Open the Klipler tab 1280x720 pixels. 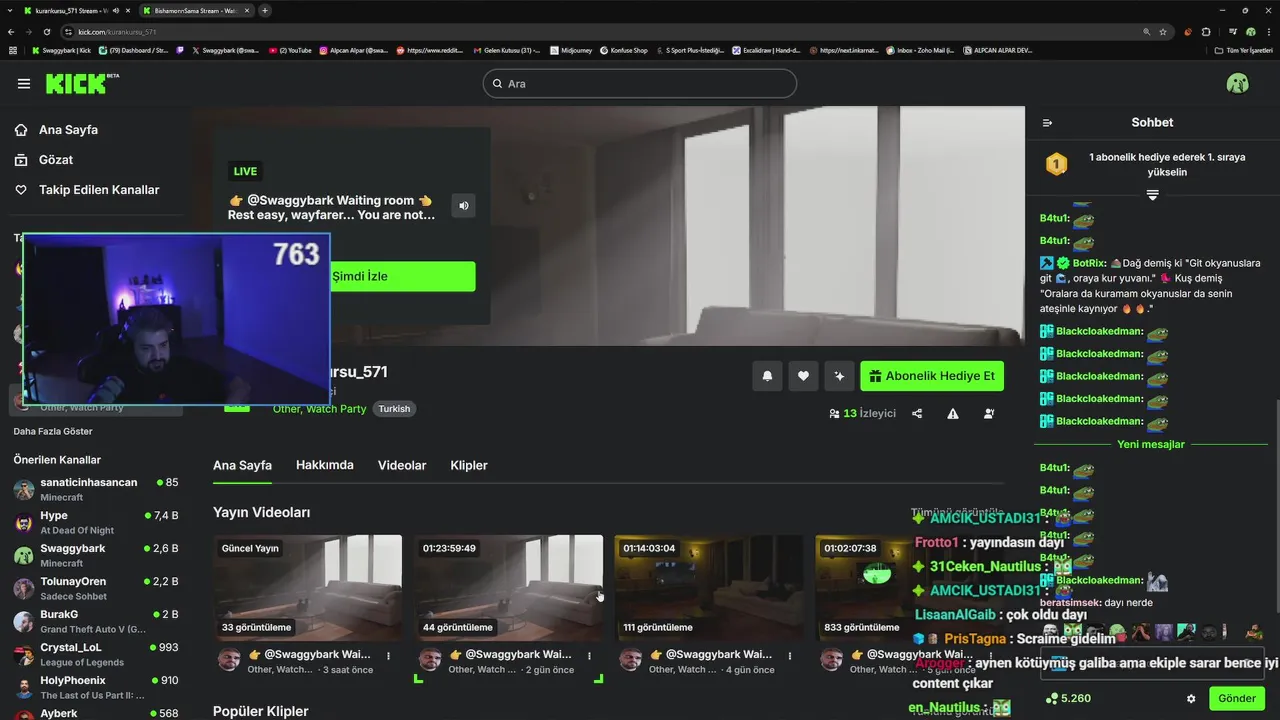pyautogui.click(x=469, y=465)
